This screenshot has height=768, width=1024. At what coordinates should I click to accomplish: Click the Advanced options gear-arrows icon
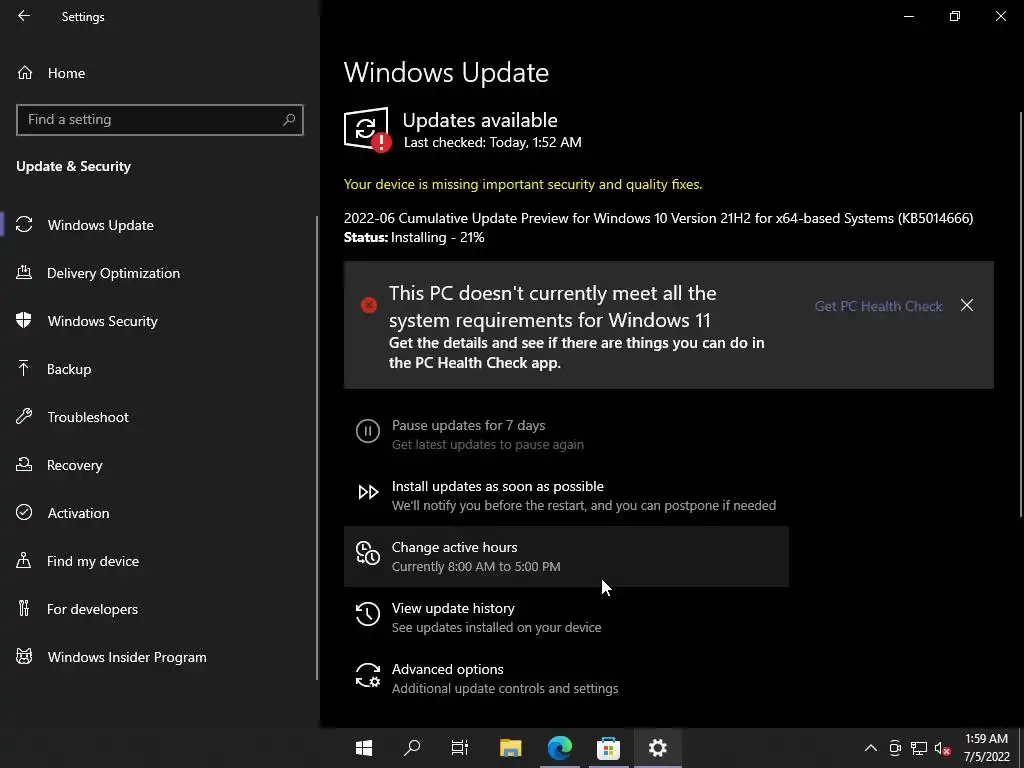(x=368, y=675)
